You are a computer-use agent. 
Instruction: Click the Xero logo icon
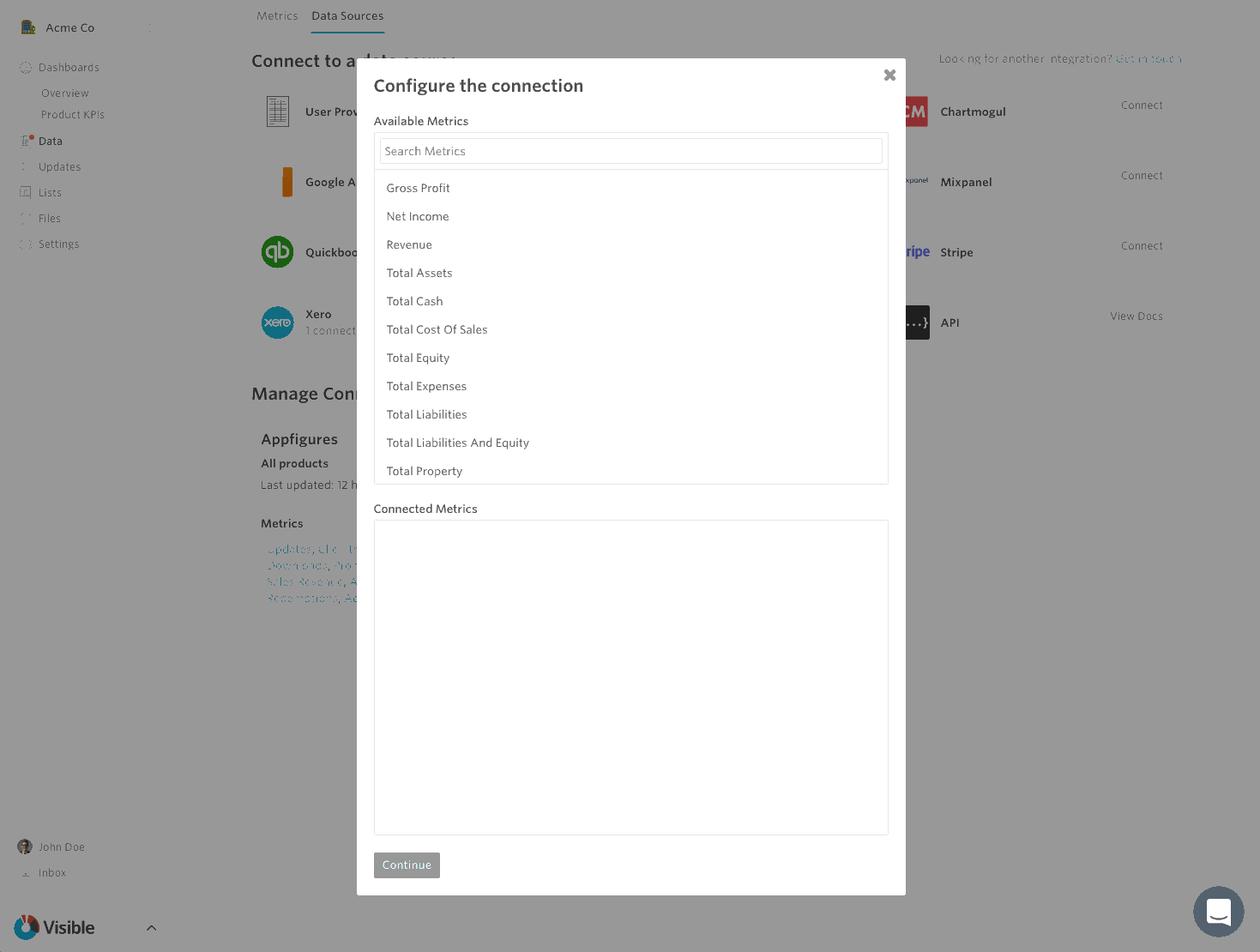click(277, 322)
